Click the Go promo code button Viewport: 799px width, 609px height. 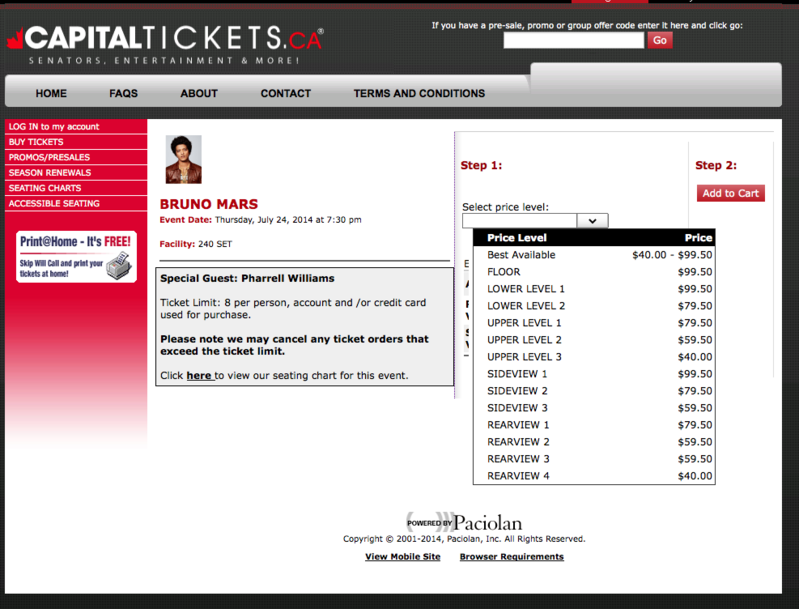pyautogui.click(x=660, y=40)
